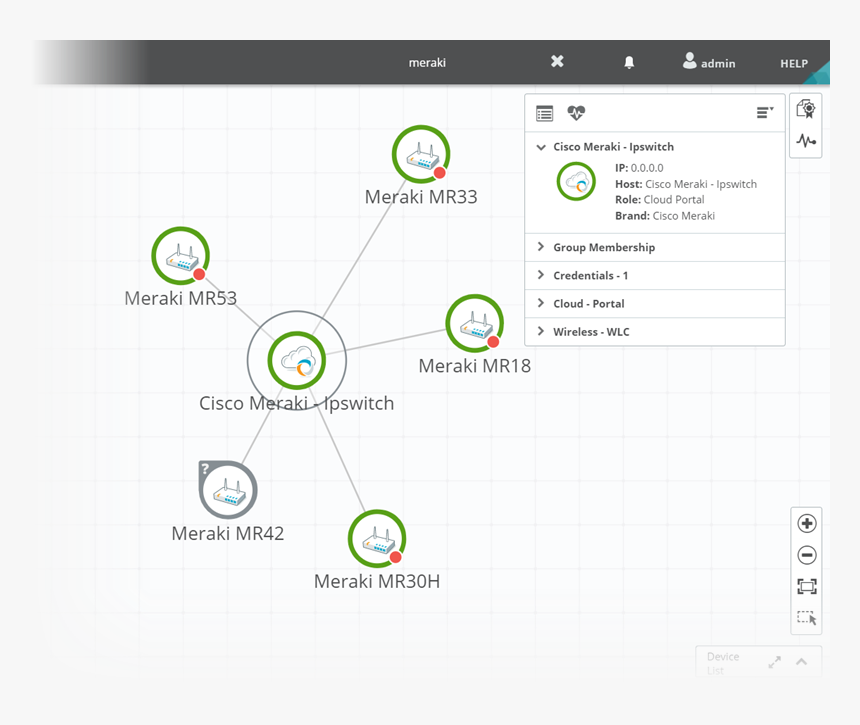Select the Meraki MR30H node
Viewport: 860px width, 725px height.
click(x=377, y=539)
